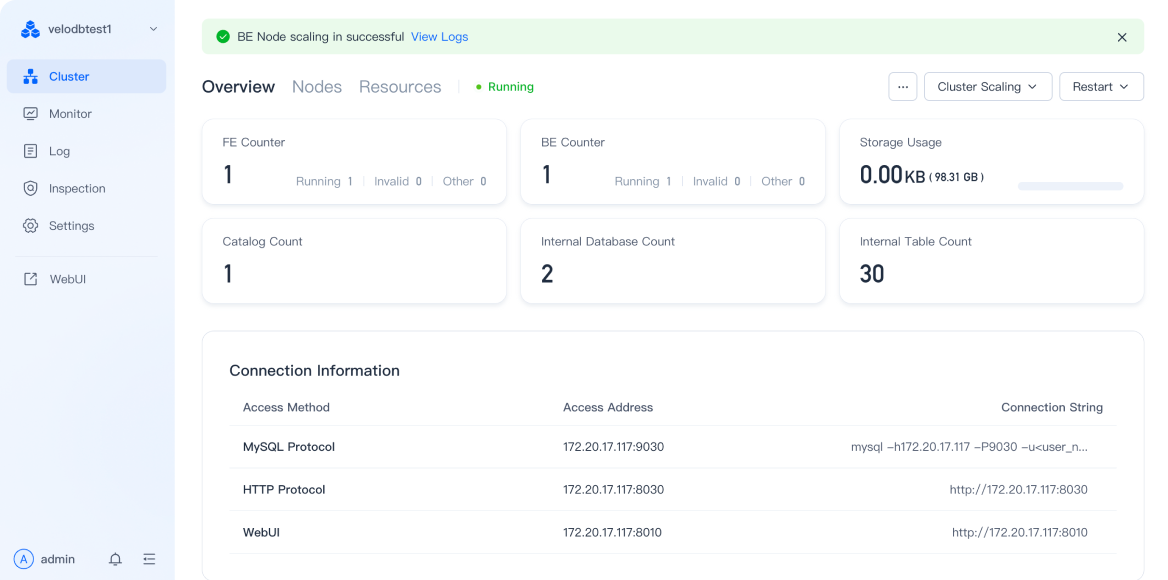Click the Inspection shield icon

(31, 188)
